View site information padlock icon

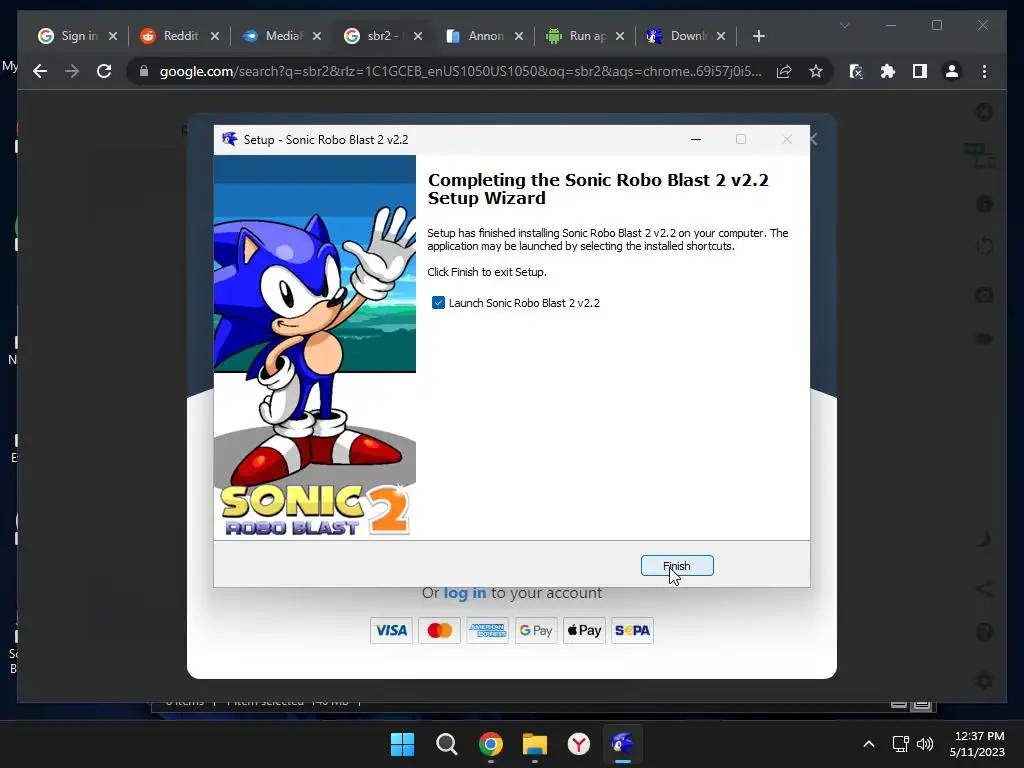coord(144,71)
